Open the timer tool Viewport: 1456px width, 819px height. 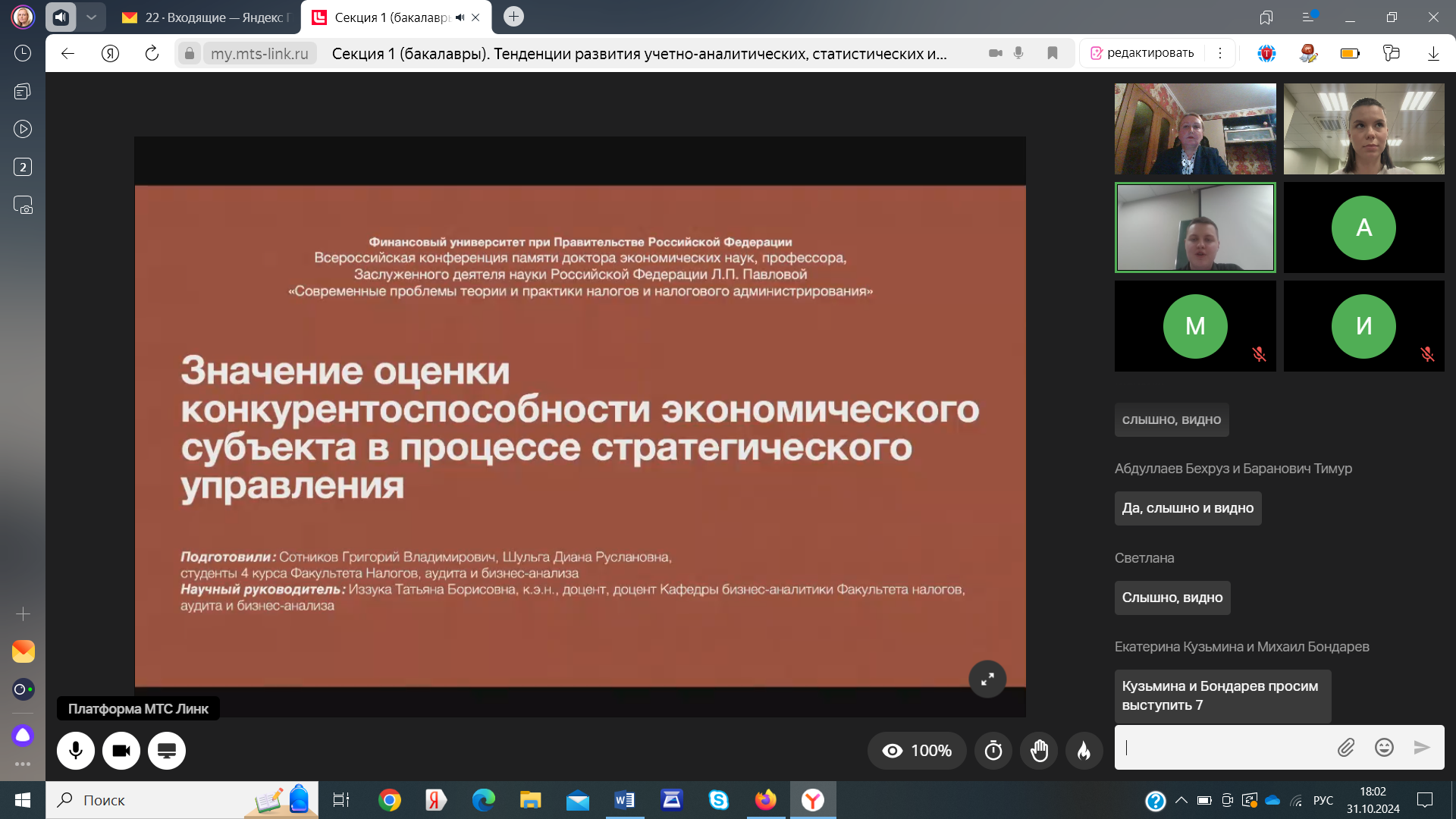[993, 751]
